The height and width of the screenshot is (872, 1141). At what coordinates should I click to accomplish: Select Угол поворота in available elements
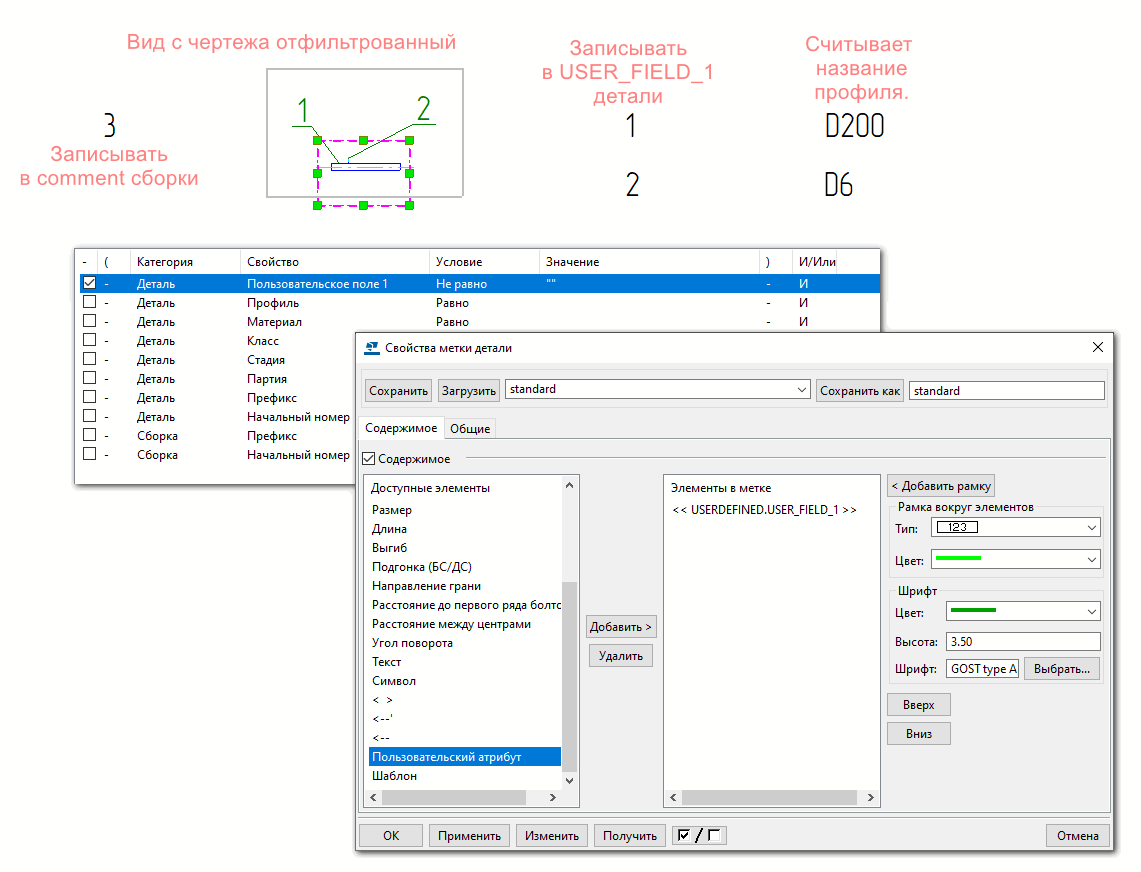[412, 643]
